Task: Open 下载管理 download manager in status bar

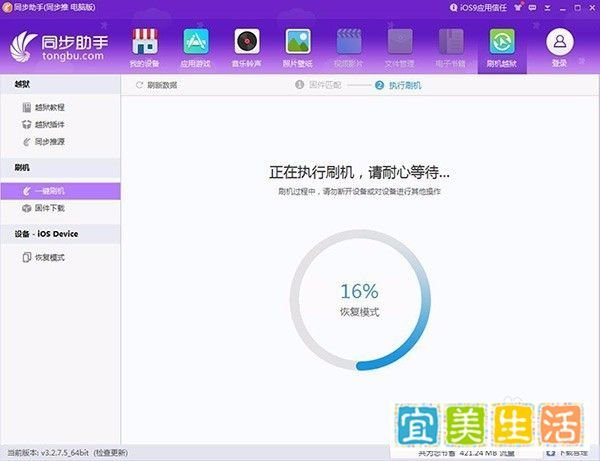Action: point(567,453)
